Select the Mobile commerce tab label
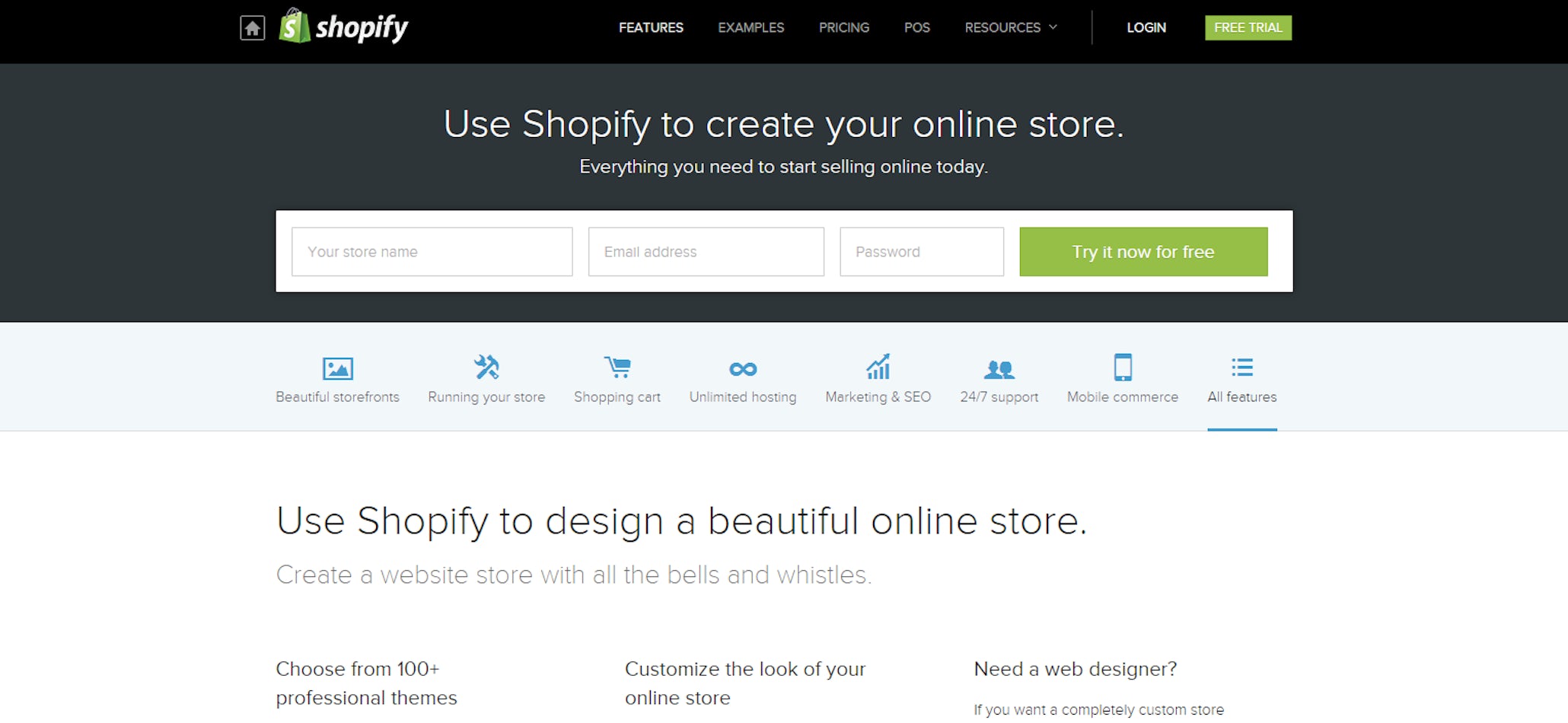 1123,397
